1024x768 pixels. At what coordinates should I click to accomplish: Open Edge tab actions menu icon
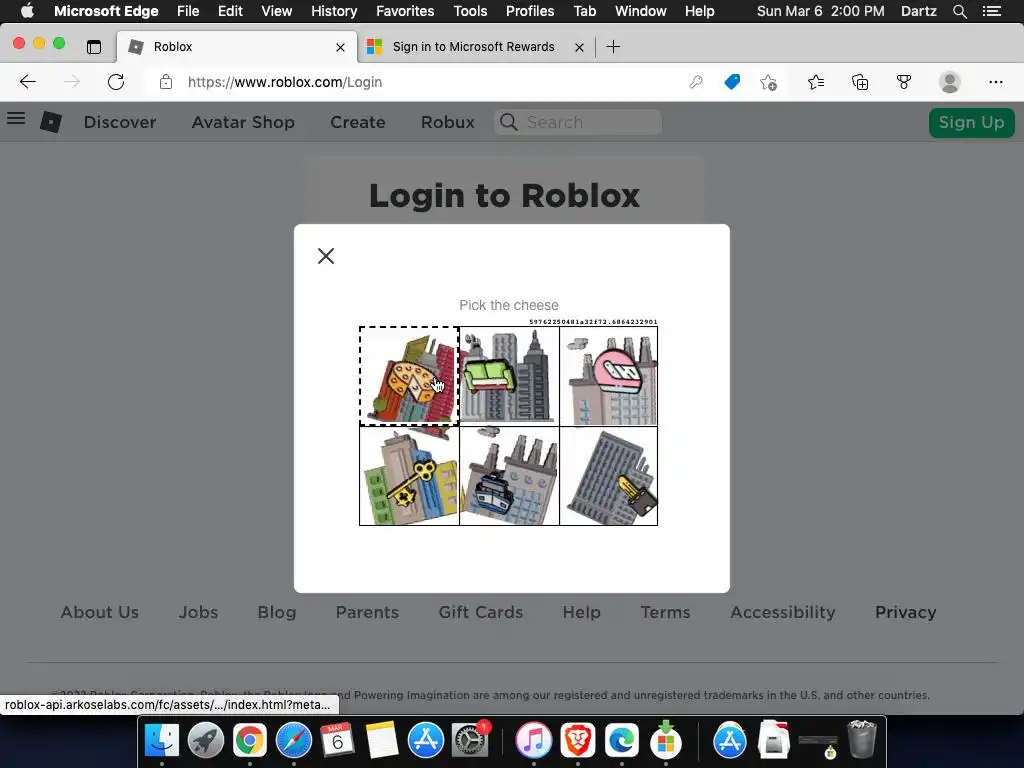[94, 46]
